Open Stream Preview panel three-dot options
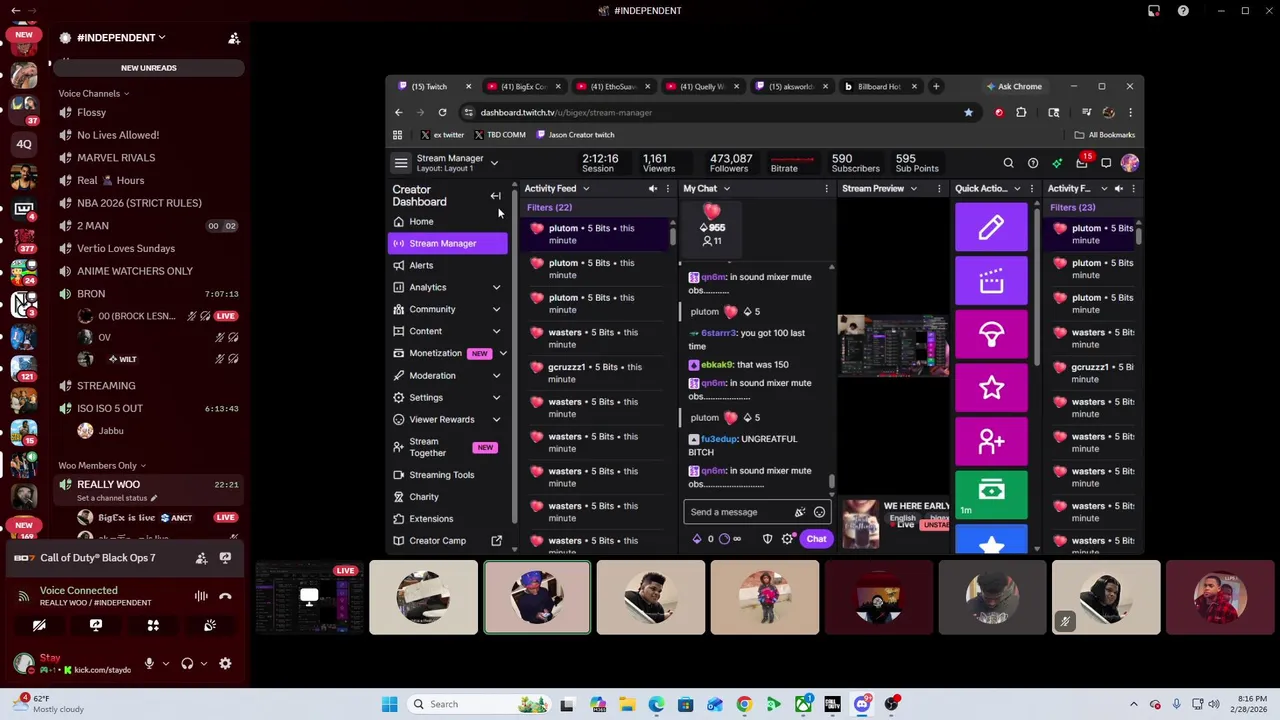 pos(939,188)
